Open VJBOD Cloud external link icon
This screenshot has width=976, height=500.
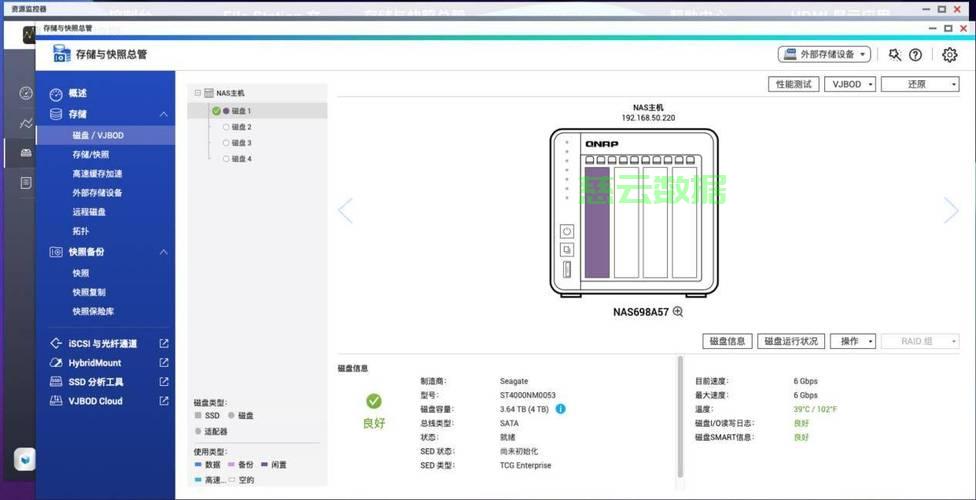[164, 401]
